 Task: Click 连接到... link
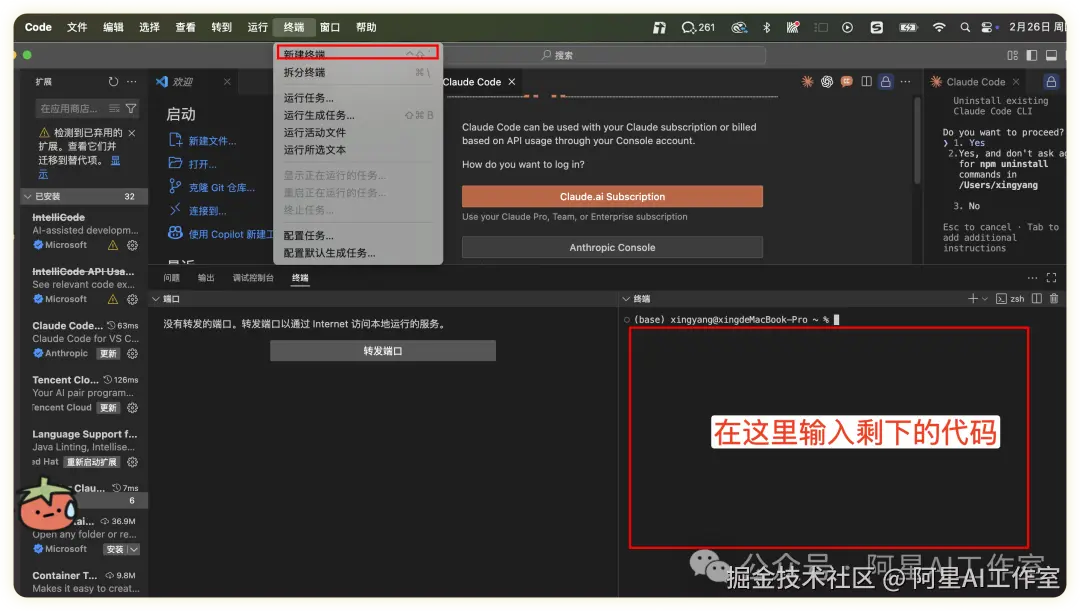tap(207, 211)
